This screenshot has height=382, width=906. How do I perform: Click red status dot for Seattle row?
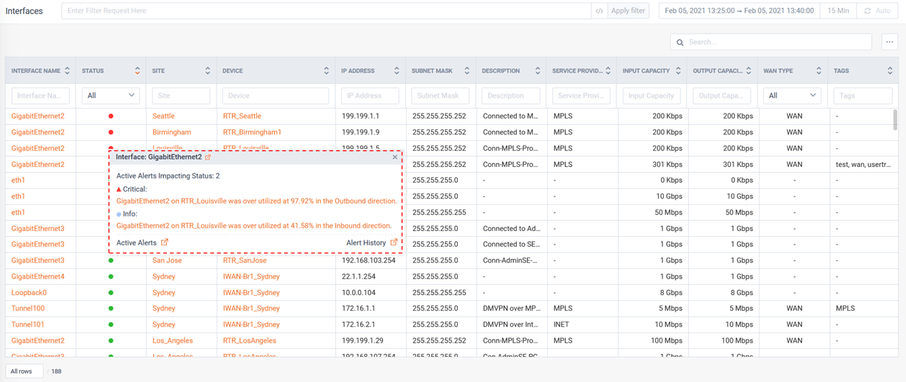(111, 116)
